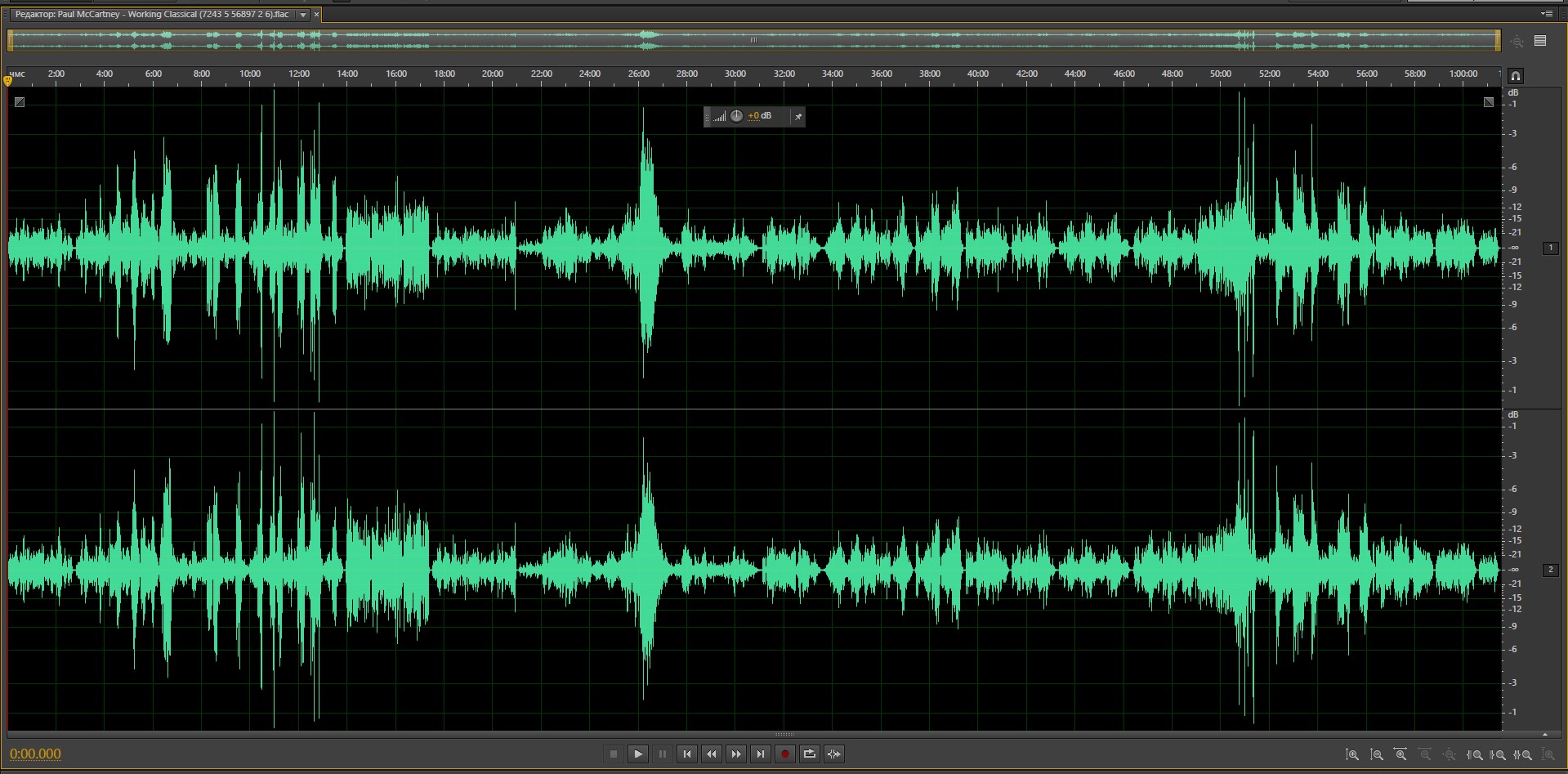Viewport: 1568px width, 774px height.
Task: Toggle loop playback button
Action: pos(809,754)
